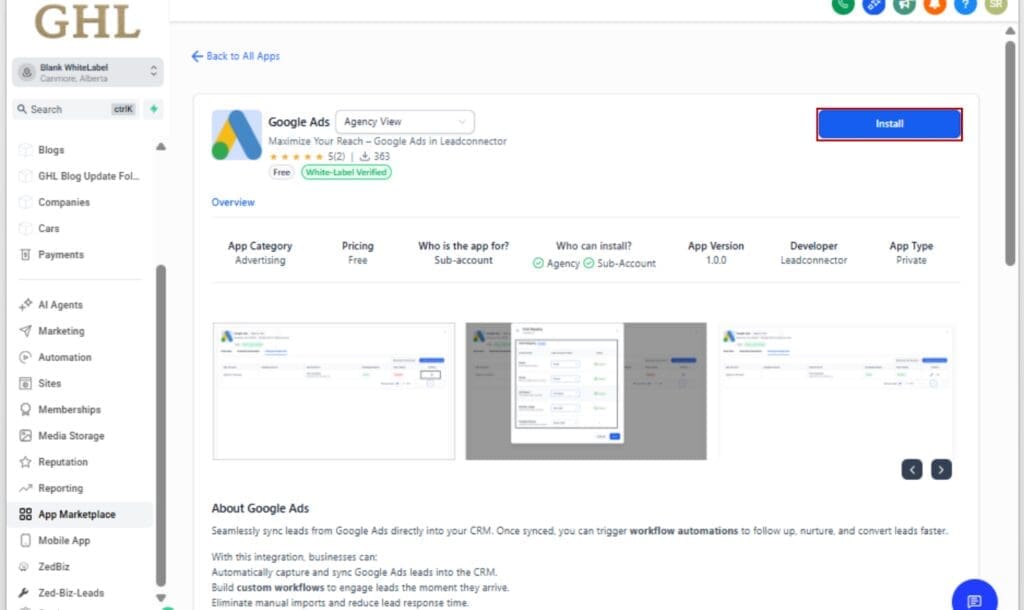Screen dimensions: 1024x610
Task: Click the Marketing paper plane icon
Action: [x=25, y=331]
